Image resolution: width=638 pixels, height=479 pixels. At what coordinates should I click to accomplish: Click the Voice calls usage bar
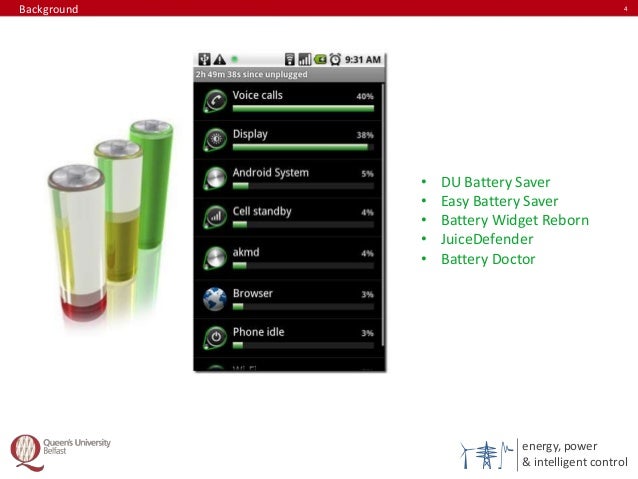[x=303, y=108]
